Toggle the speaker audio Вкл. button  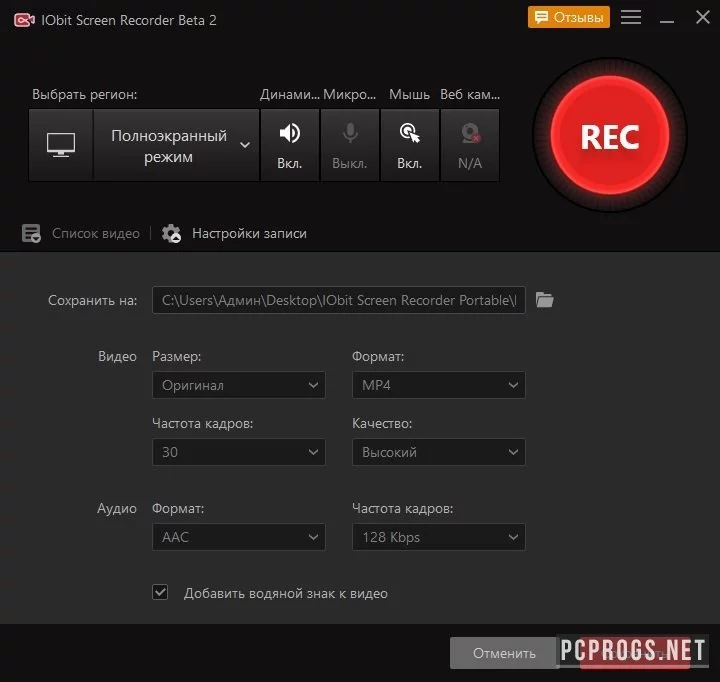pyautogui.click(x=290, y=145)
